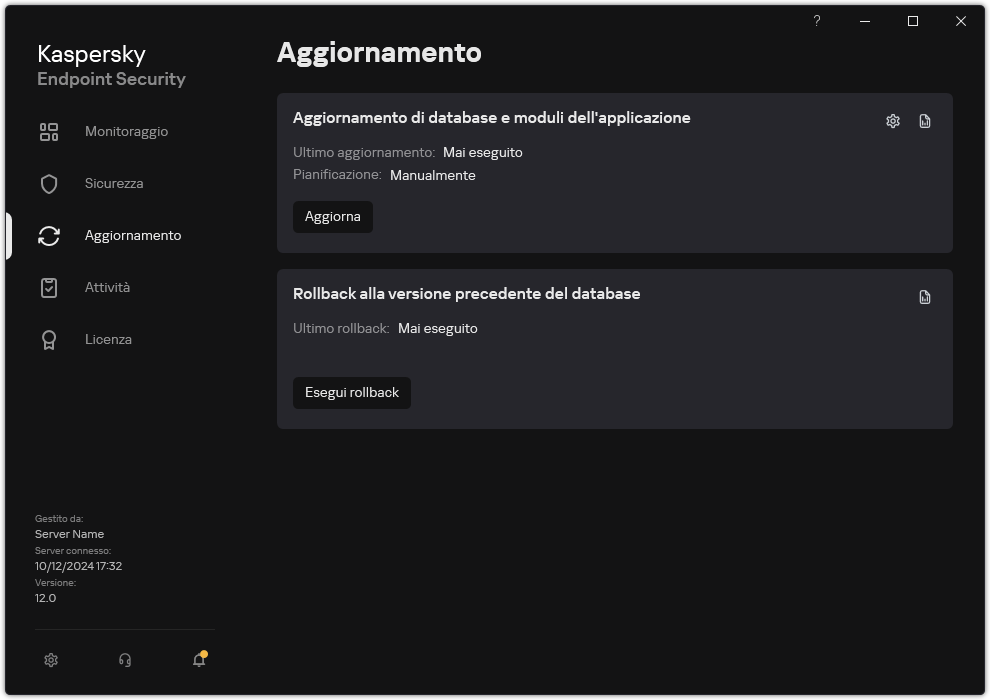Open the Licenza section
This screenshot has height=700, width=990.
tap(108, 339)
